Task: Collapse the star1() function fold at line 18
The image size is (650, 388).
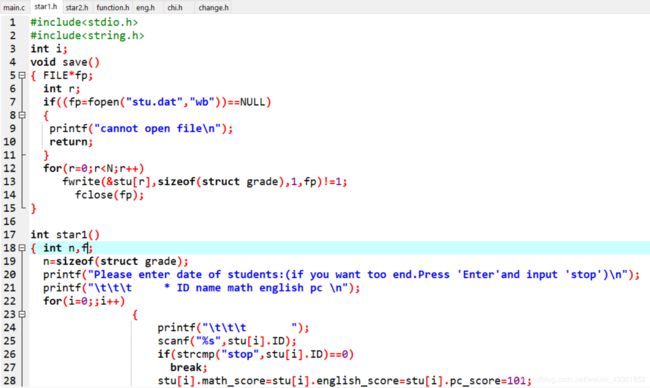Action: click(x=22, y=248)
